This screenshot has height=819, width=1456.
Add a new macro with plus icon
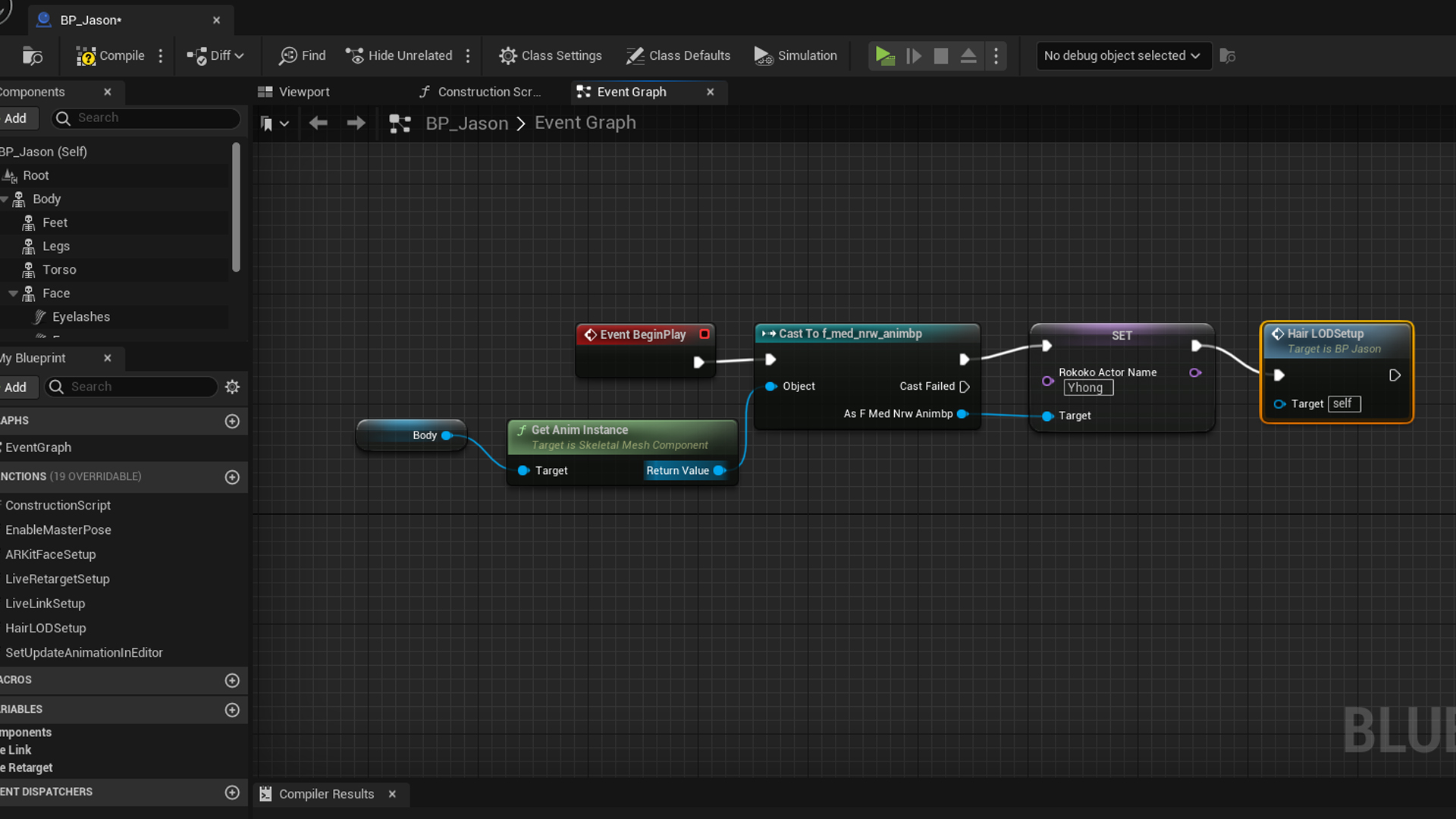[x=232, y=680]
